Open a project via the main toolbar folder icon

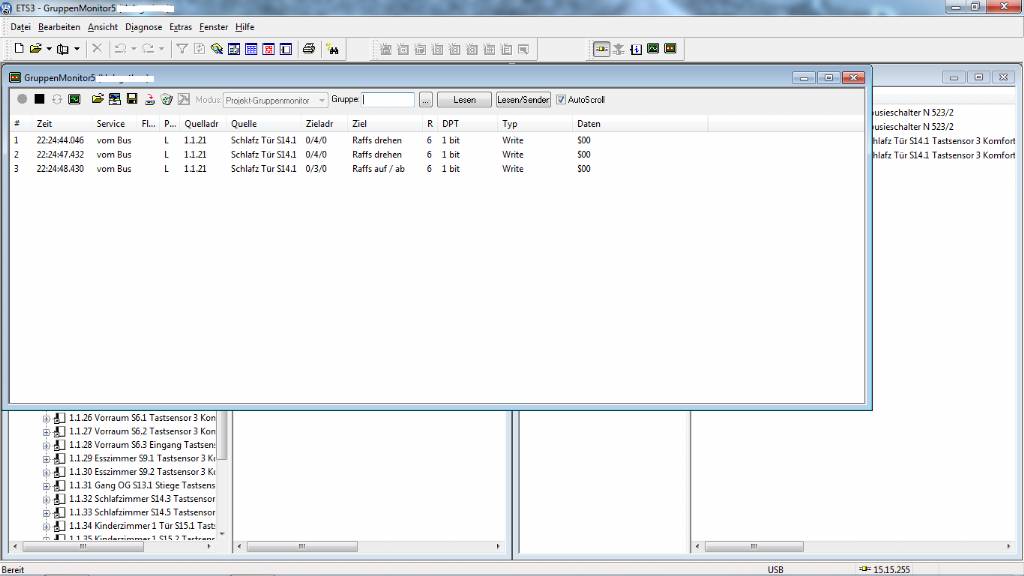pyautogui.click(x=35, y=49)
